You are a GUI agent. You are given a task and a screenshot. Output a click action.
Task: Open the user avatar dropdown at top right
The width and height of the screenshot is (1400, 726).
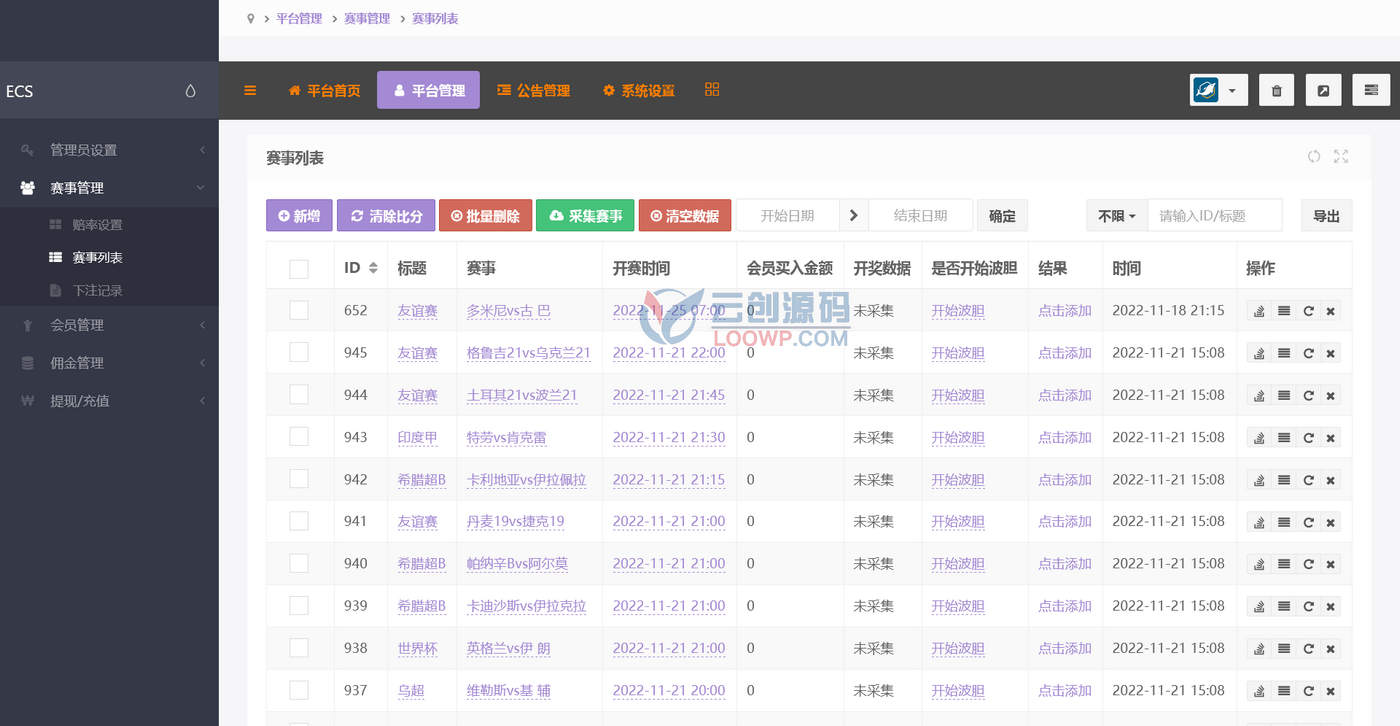pyautogui.click(x=1219, y=90)
